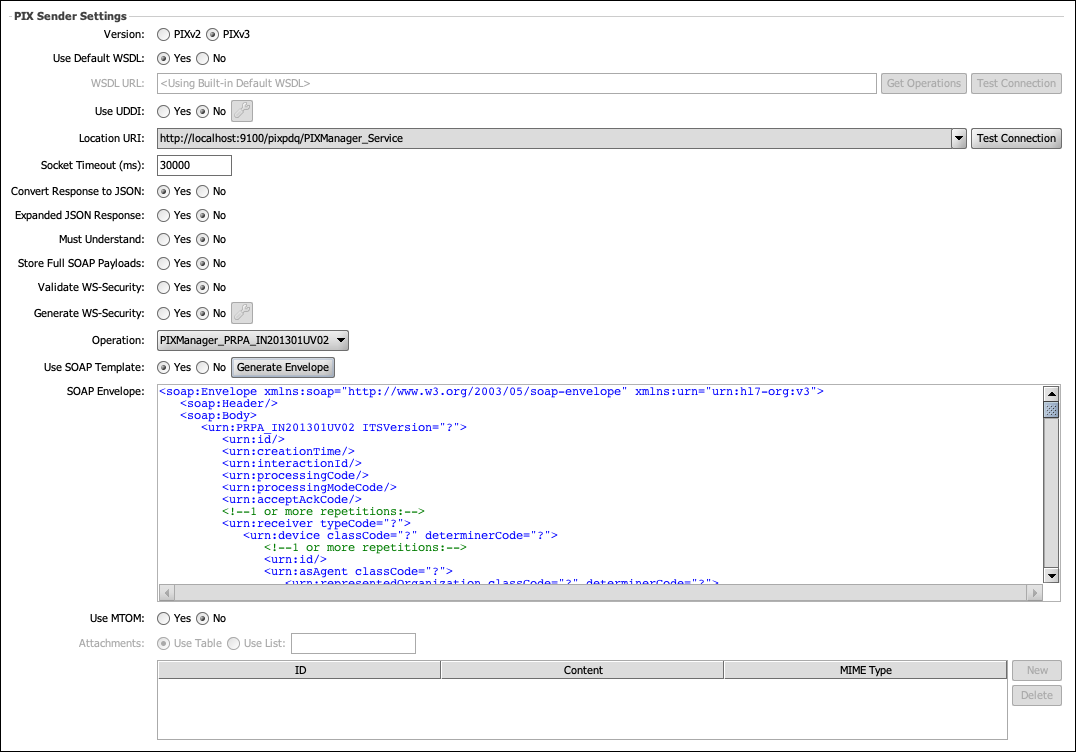The image size is (1076, 752).
Task: Click the urn:acceptAckCode line
Action: click(x=292, y=500)
